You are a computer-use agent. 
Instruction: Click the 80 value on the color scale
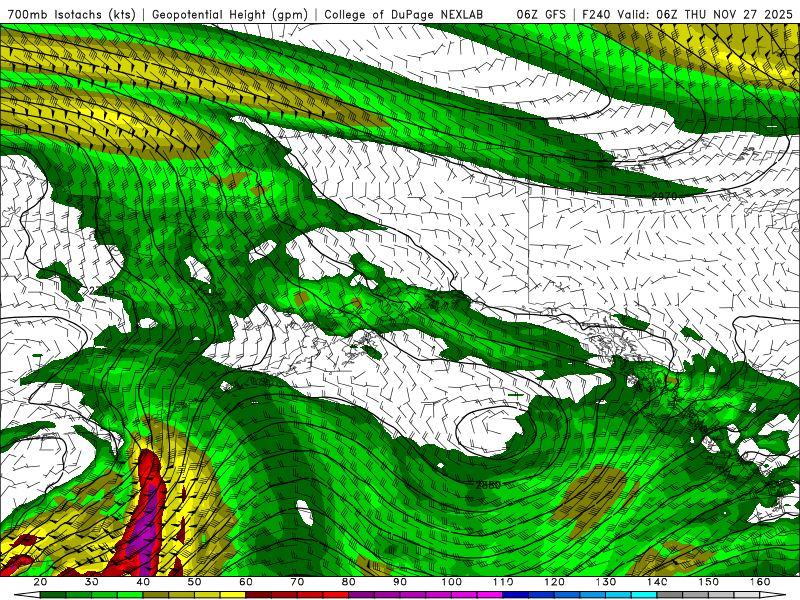pyautogui.click(x=349, y=582)
